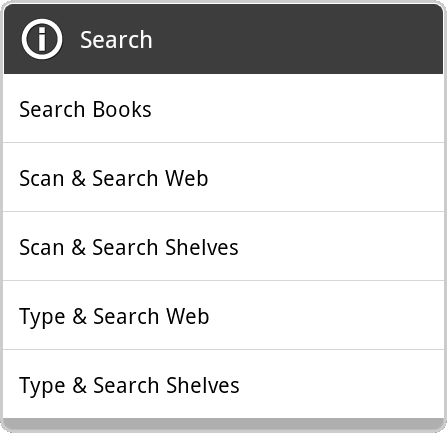Viewport: 447px width, 433px height.
Task: Scan a barcode to search the web
Action: tap(223, 177)
